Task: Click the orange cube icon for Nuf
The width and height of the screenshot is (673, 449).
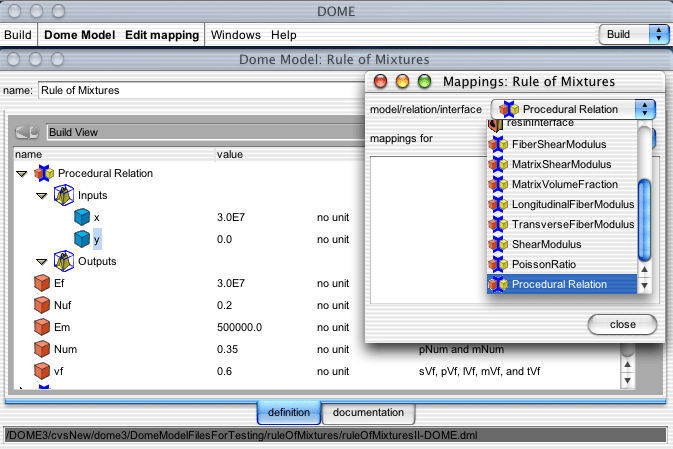Action: pos(42,305)
